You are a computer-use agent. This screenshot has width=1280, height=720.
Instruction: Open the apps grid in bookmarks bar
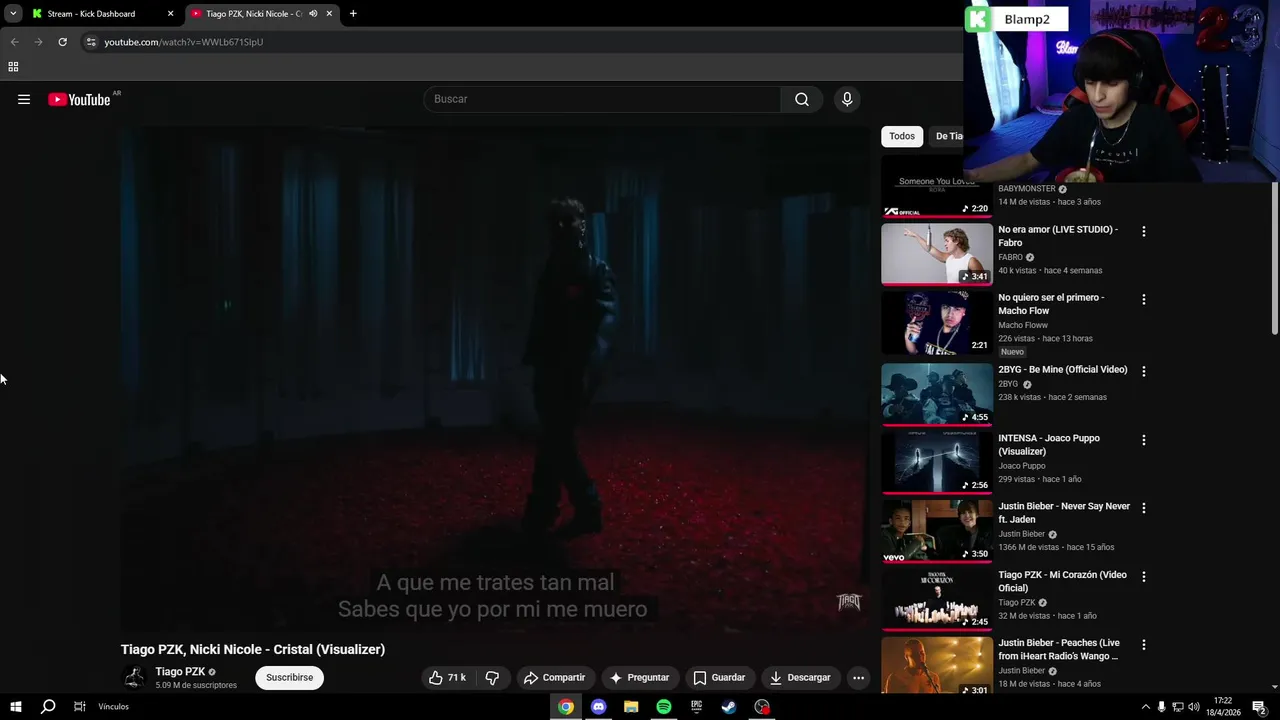click(x=13, y=67)
